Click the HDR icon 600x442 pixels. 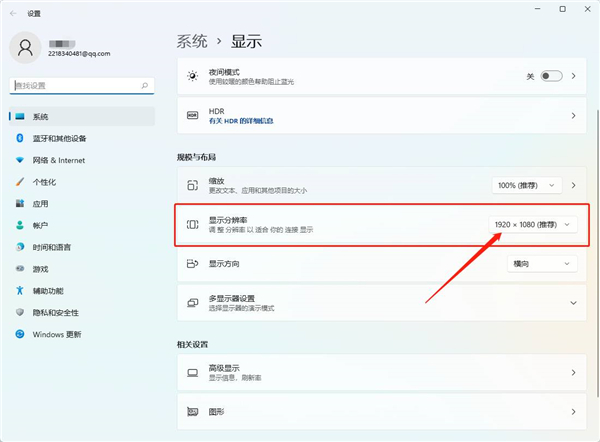(x=193, y=116)
